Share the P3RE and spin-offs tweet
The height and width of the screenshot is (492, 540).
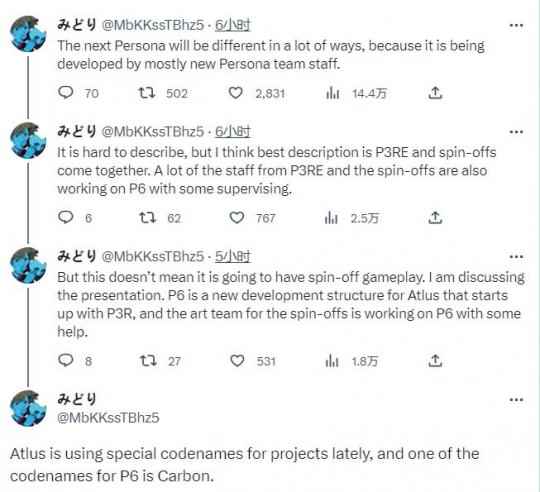435,218
